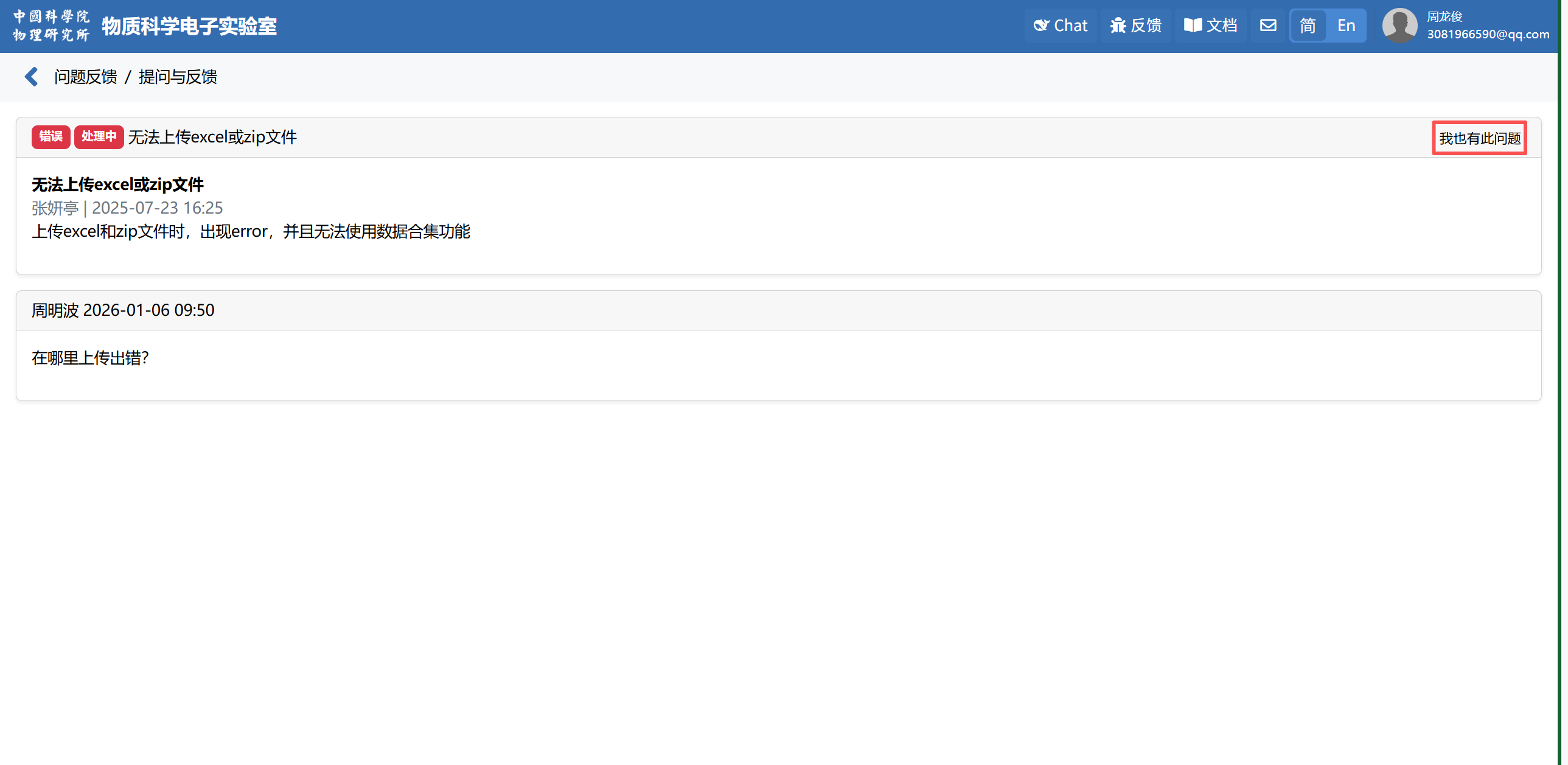Click the 中国科学院物理研究所 logo
This screenshot has width=1568, height=765.
tap(52, 26)
